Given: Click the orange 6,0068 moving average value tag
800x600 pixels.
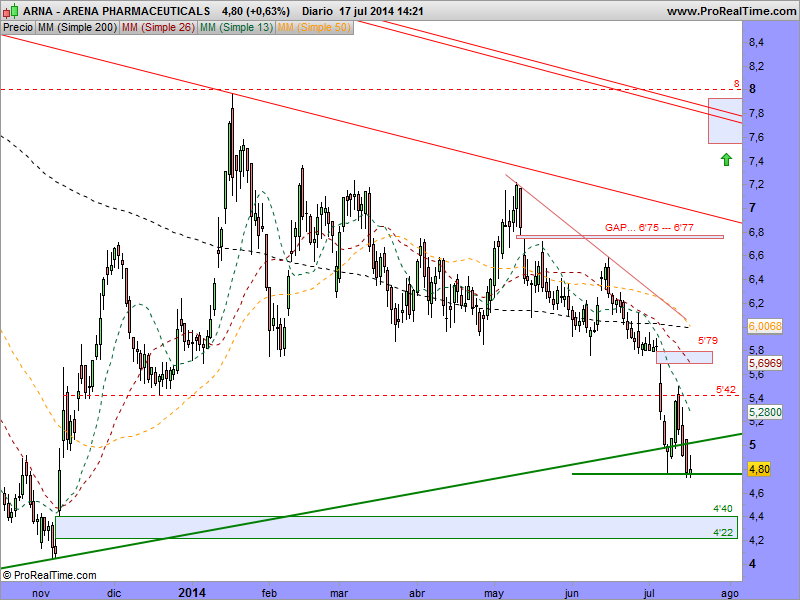Looking at the screenshot, I should coord(765,326).
